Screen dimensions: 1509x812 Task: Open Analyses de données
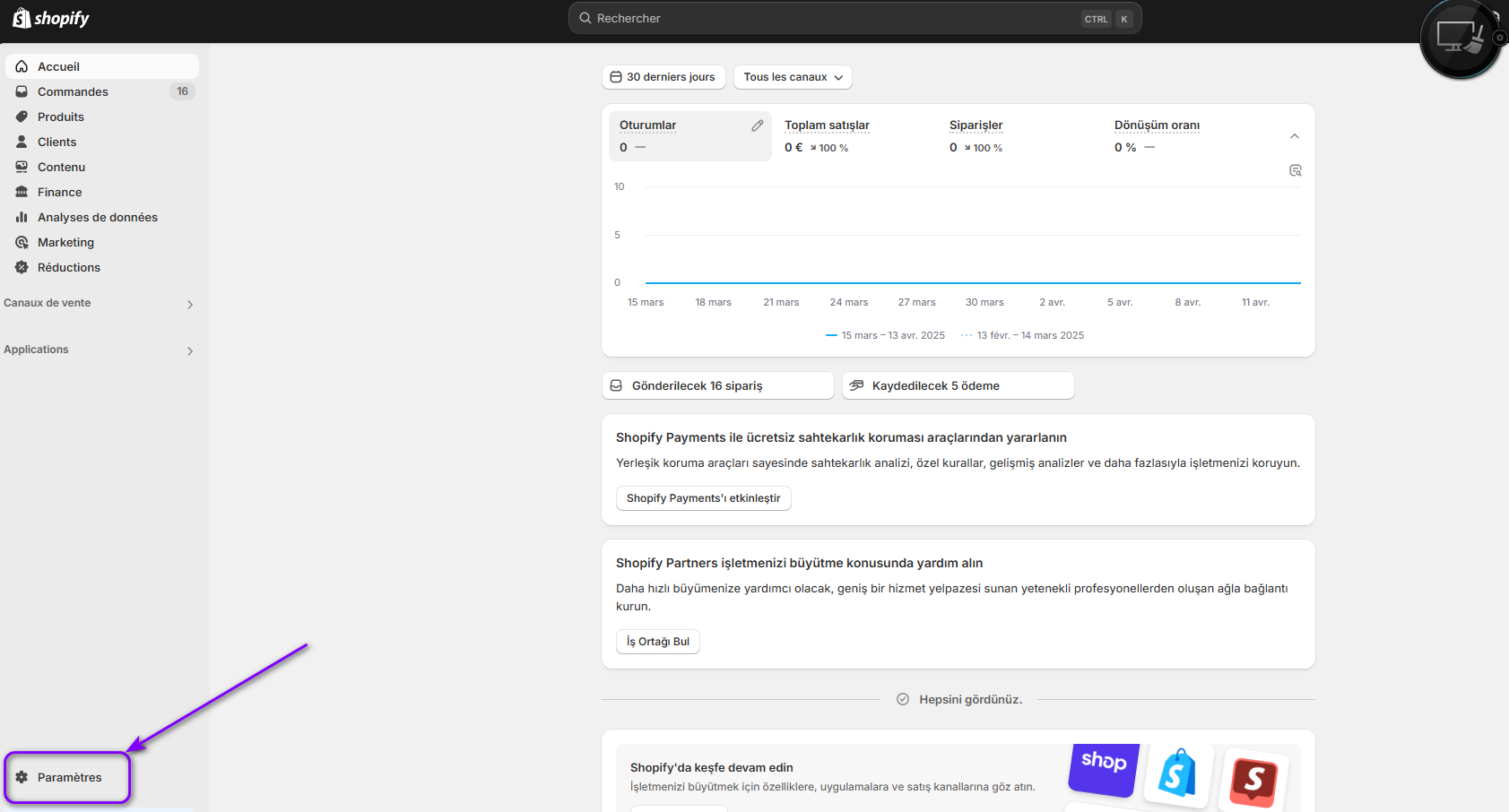102,217
